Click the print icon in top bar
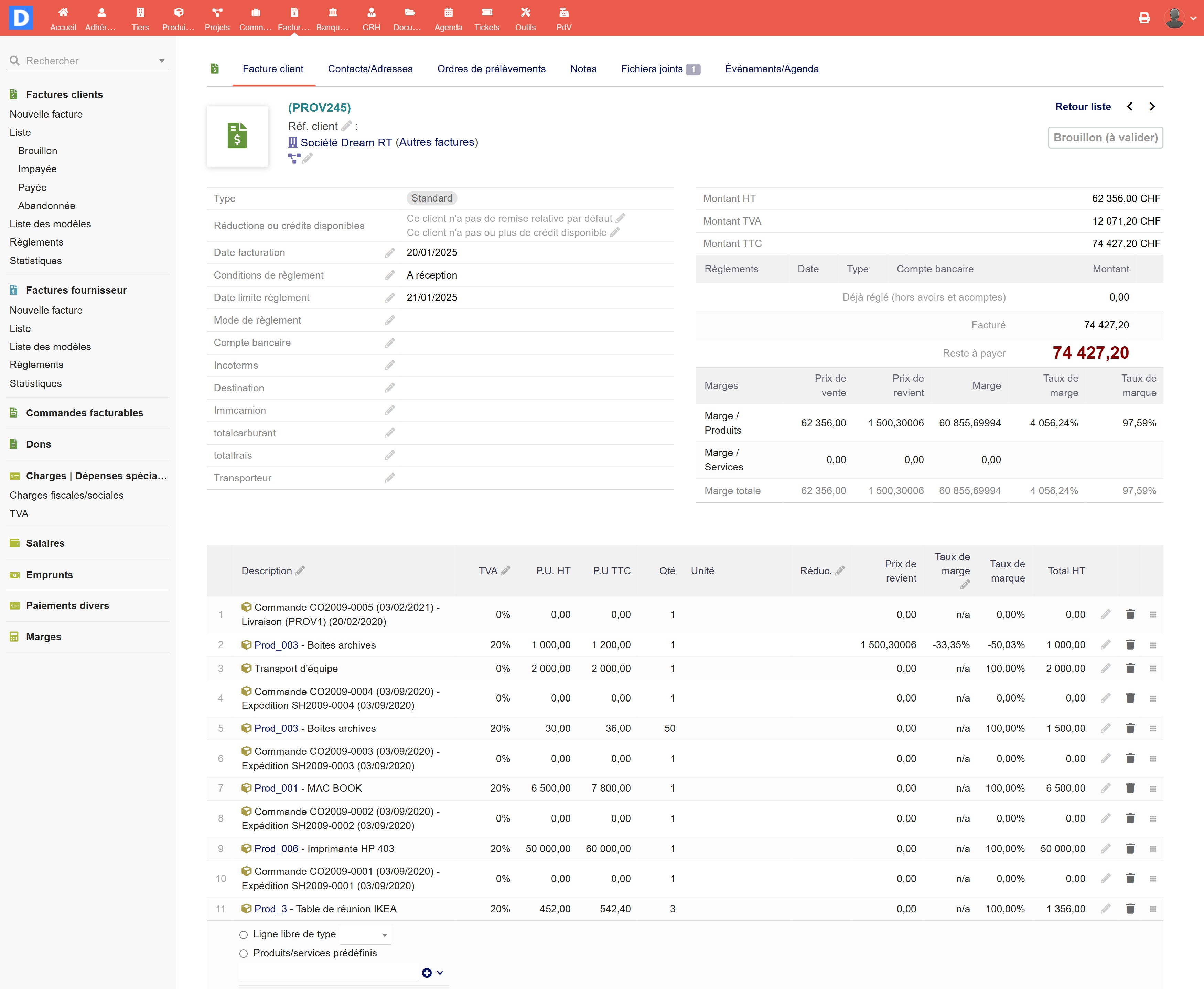1204x989 pixels. [1143, 18]
